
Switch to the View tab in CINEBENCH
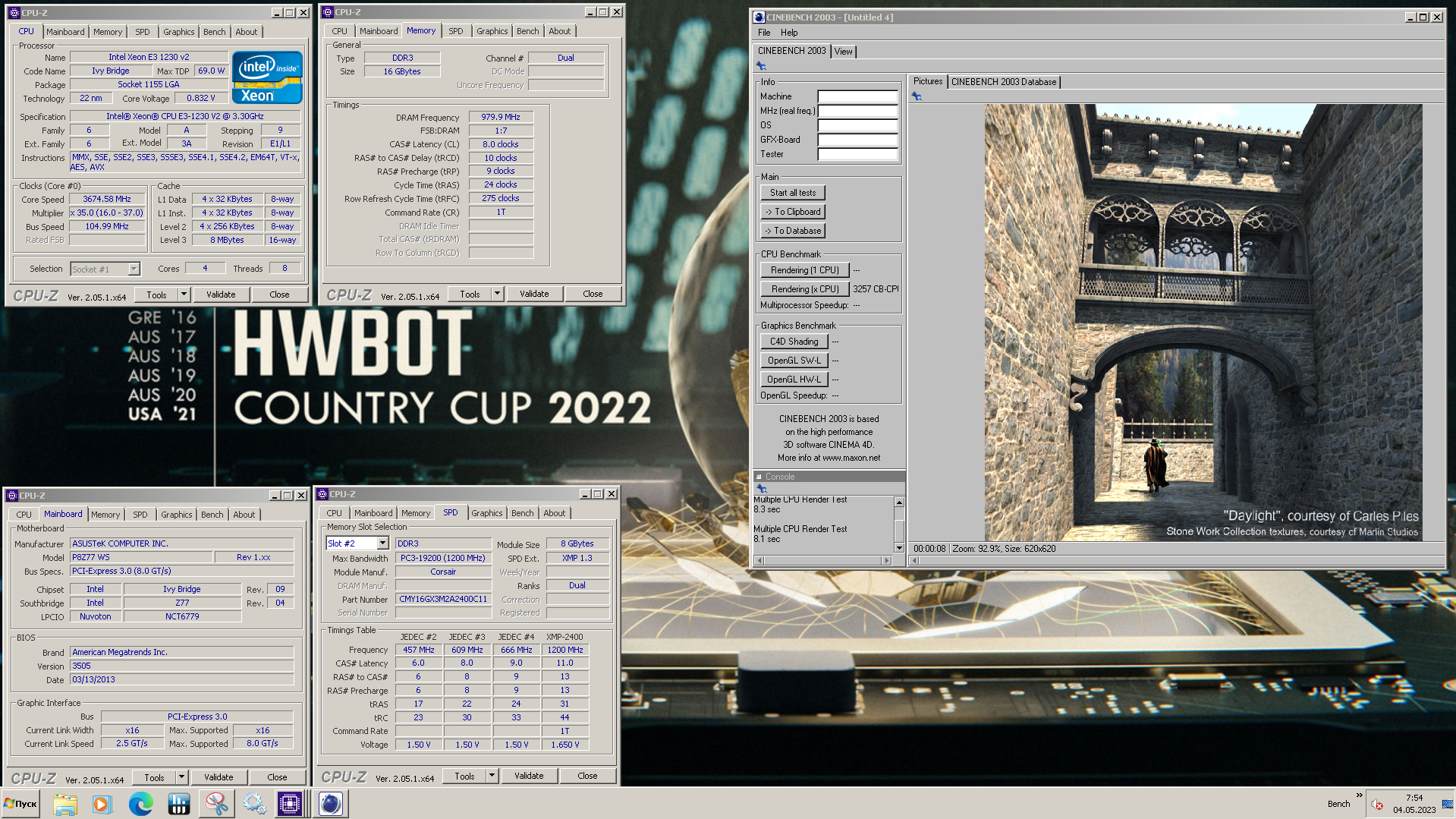pyautogui.click(x=844, y=52)
